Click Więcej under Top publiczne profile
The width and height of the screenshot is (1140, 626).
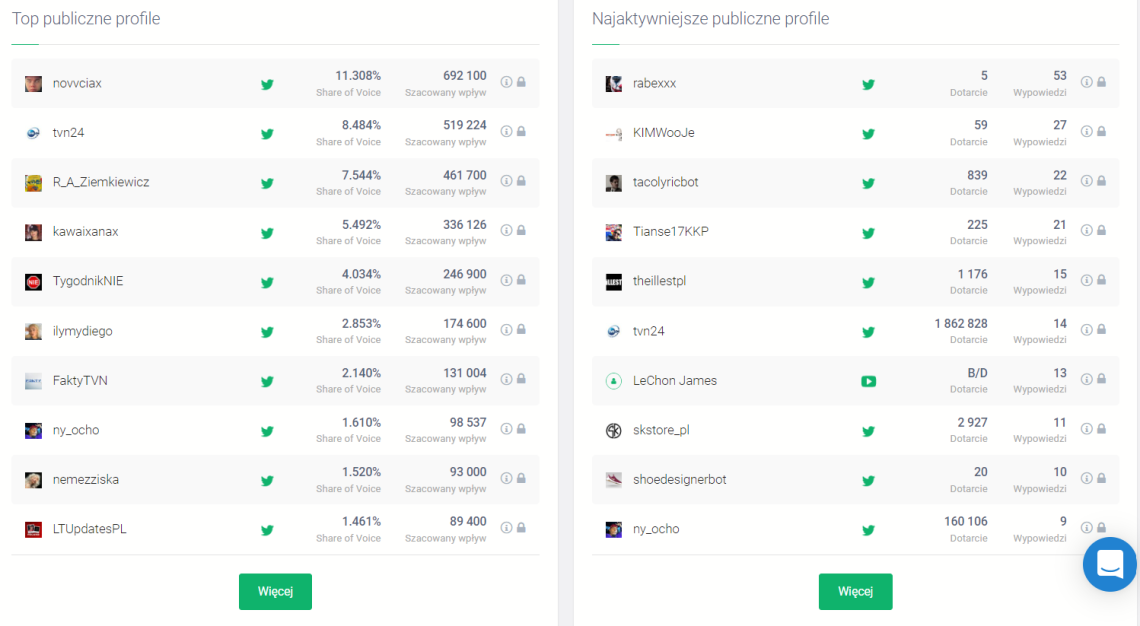276,591
